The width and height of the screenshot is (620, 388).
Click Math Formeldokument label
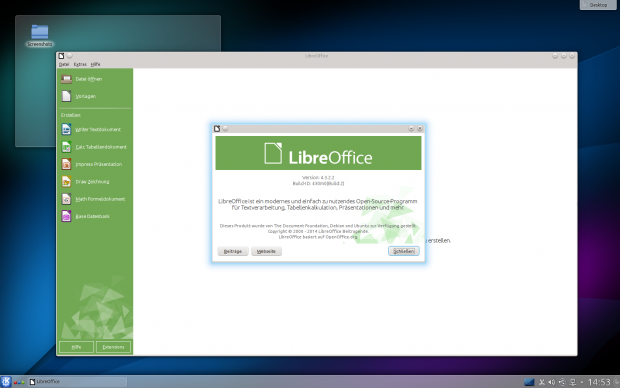pyautogui.click(x=100, y=199)
